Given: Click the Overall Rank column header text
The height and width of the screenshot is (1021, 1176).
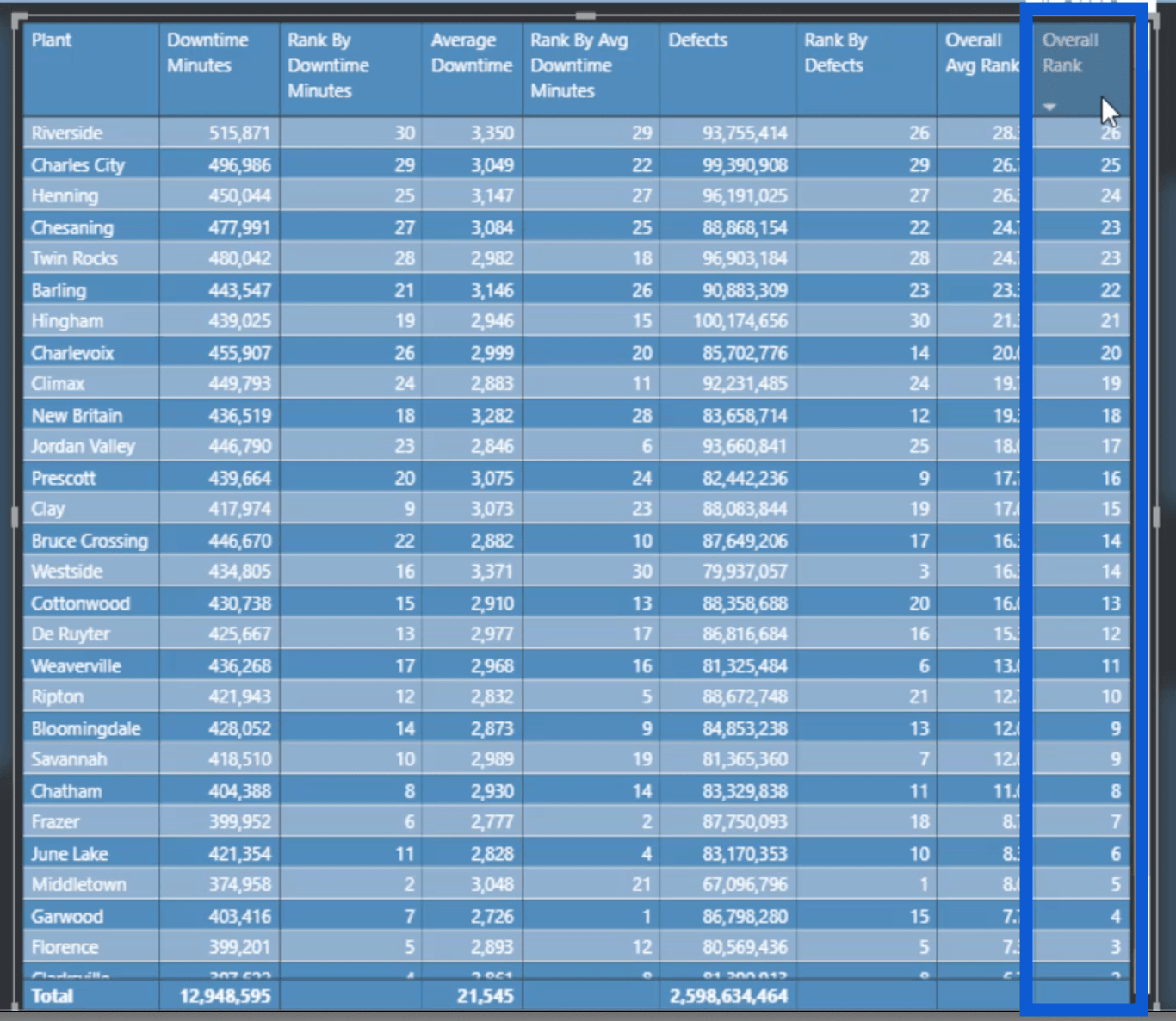Looking at the screenshot, I should 1069,53.
